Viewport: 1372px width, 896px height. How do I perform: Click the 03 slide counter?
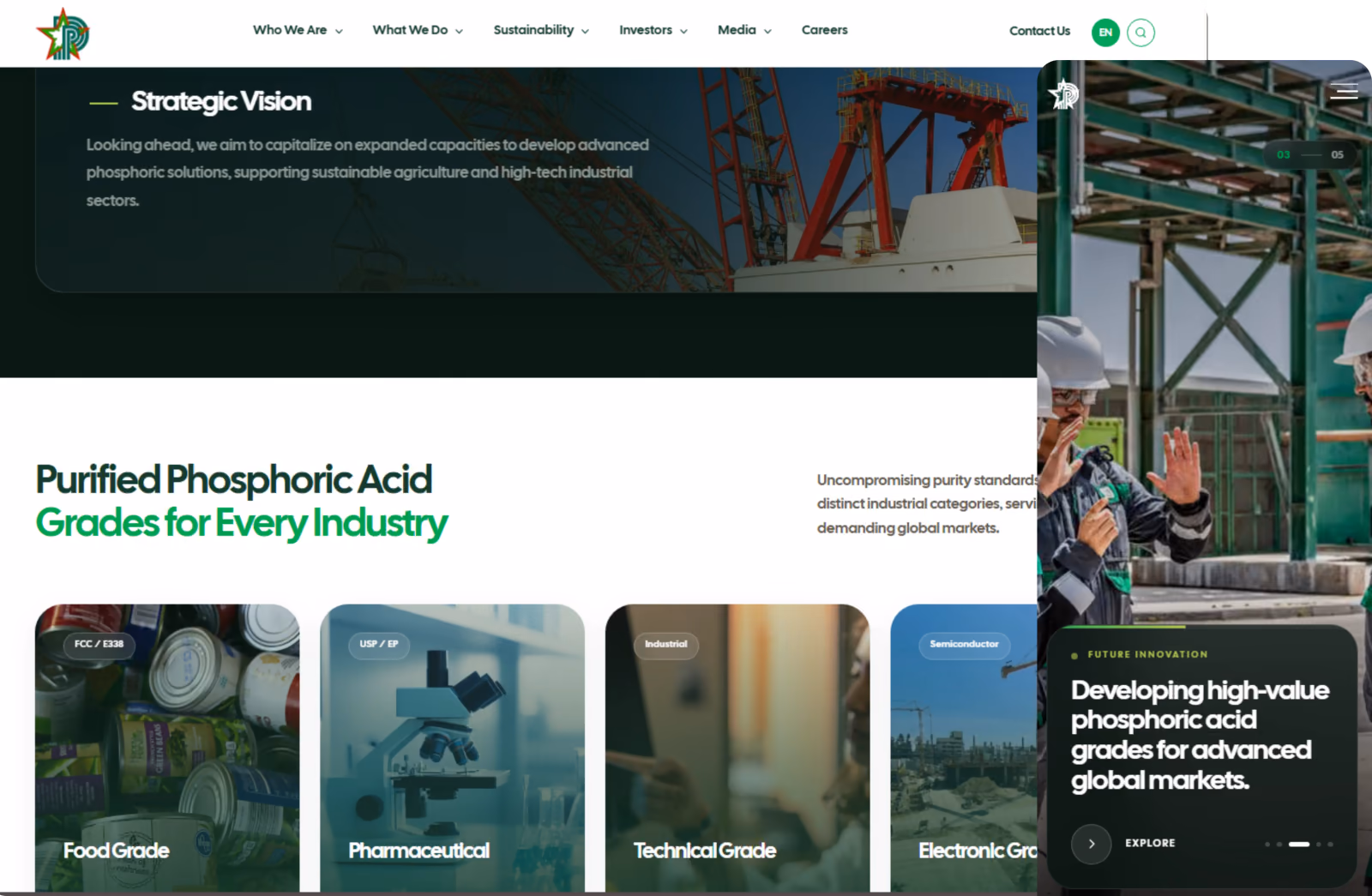[x=1283, y=154]
